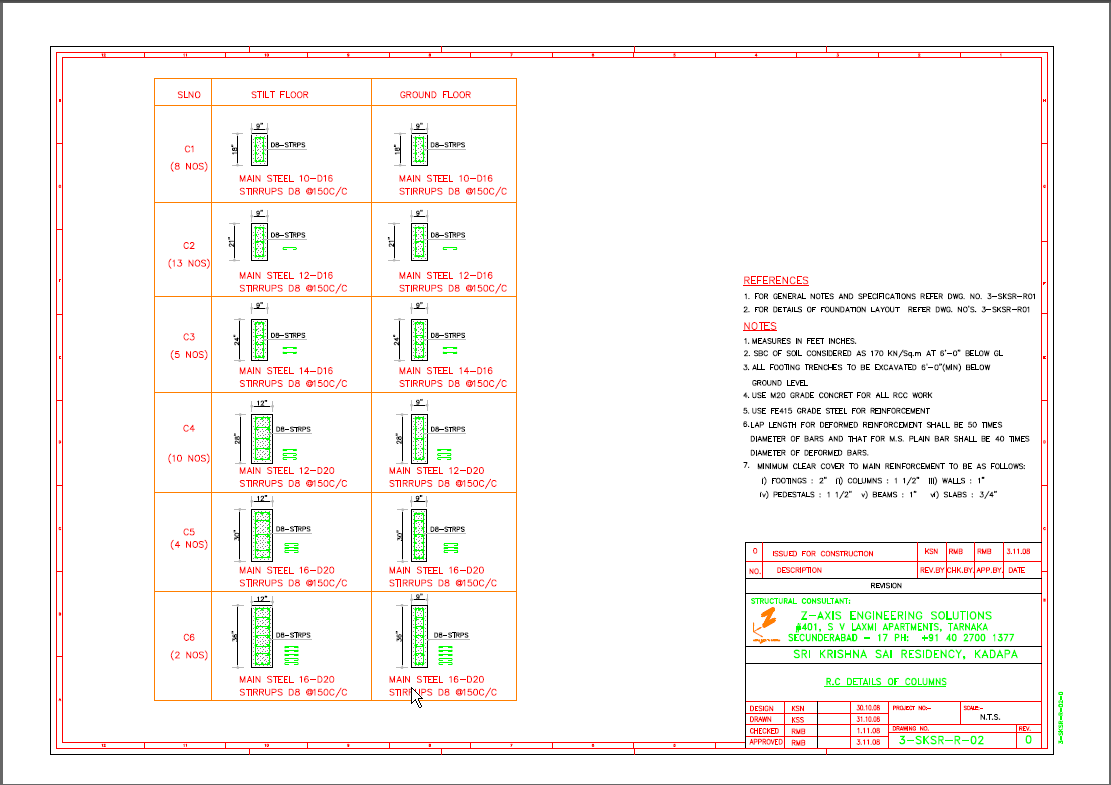Click the C4 stilt floor column section drawing
This screenshot has width=1111, height=785.
tap(262, 439)
